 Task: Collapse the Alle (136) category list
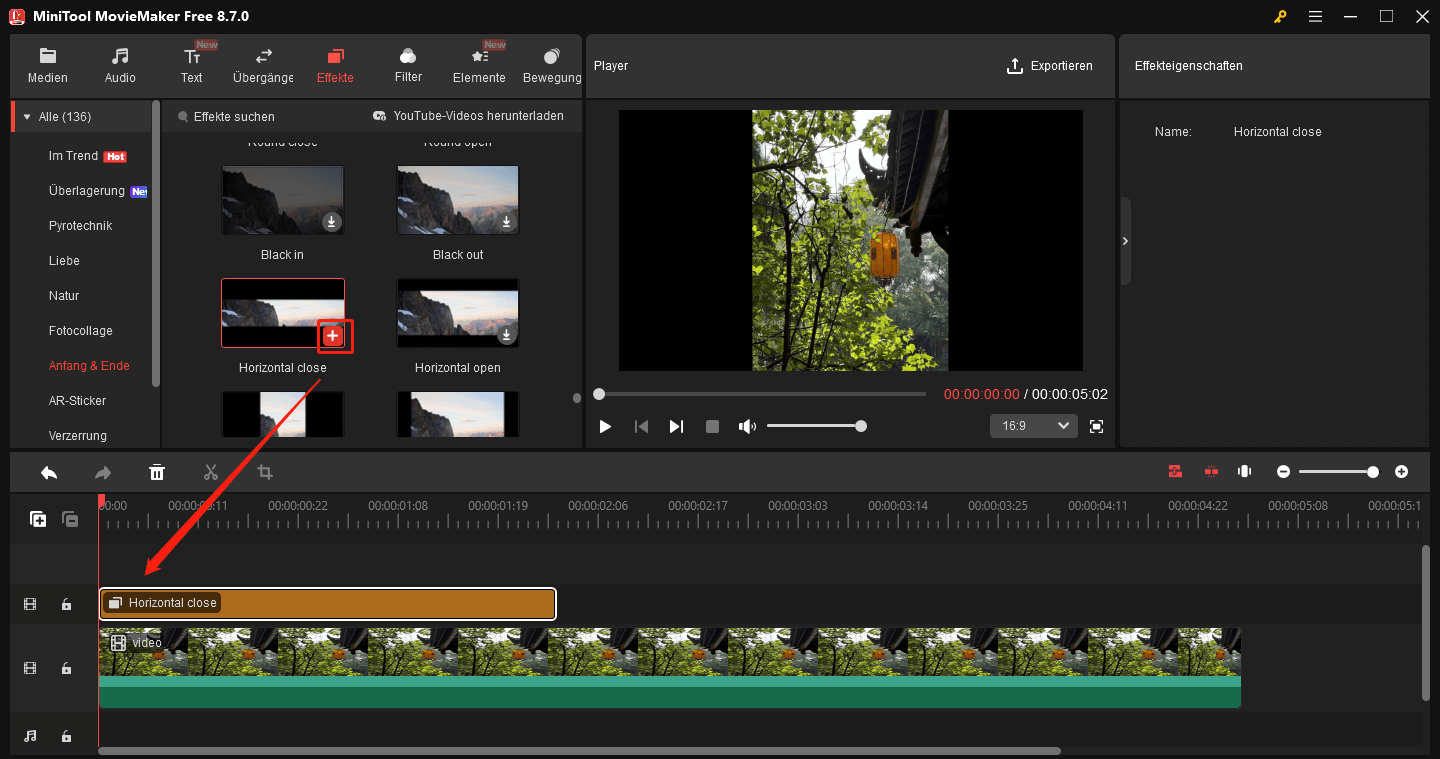27,117
